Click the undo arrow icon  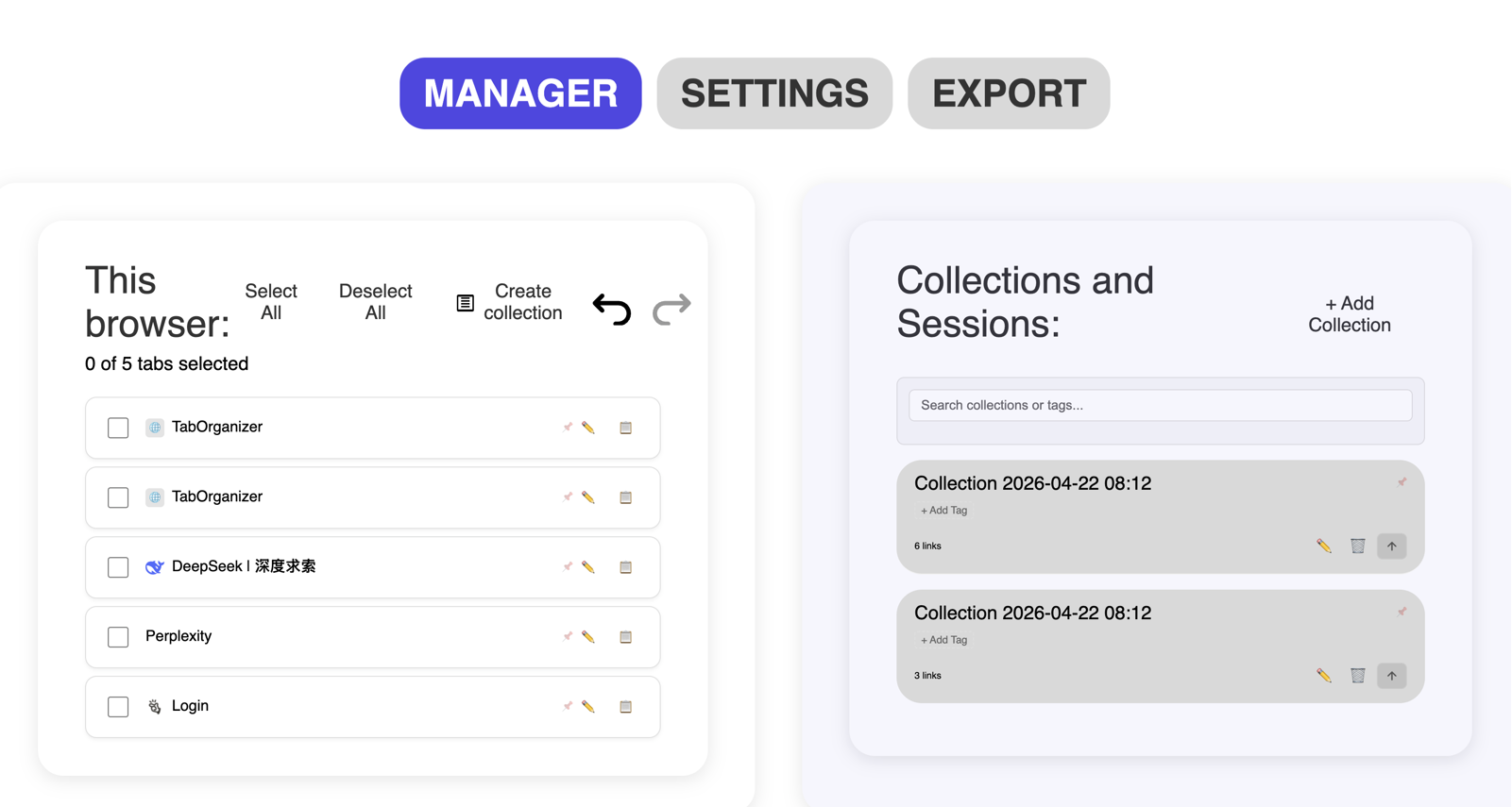coord(612,309)
